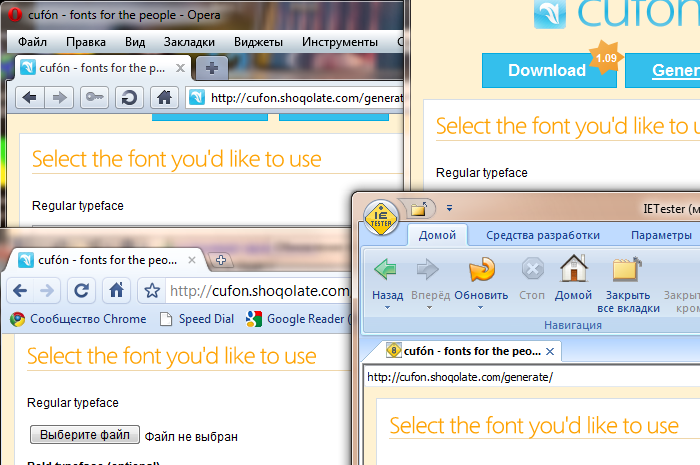Open the Файл menu in Opera
700x465 pixels.
pyautogui.click(x=32, y=42)
